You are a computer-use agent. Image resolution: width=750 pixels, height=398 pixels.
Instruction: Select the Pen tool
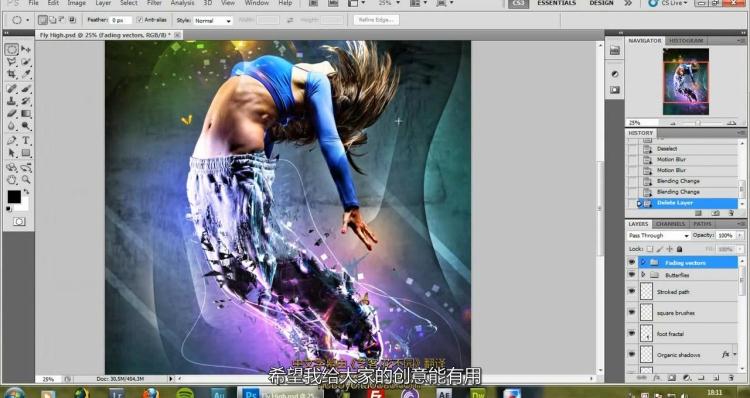pos(11,140)
